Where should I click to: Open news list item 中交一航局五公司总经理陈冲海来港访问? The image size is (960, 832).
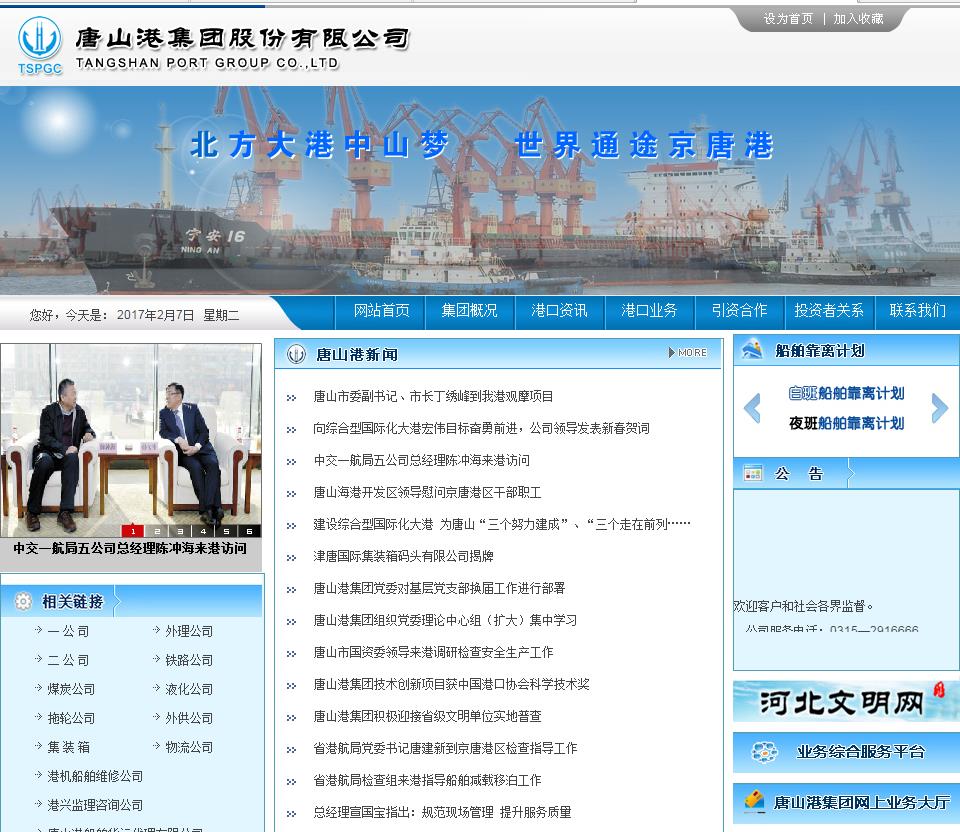coord(421,460)
